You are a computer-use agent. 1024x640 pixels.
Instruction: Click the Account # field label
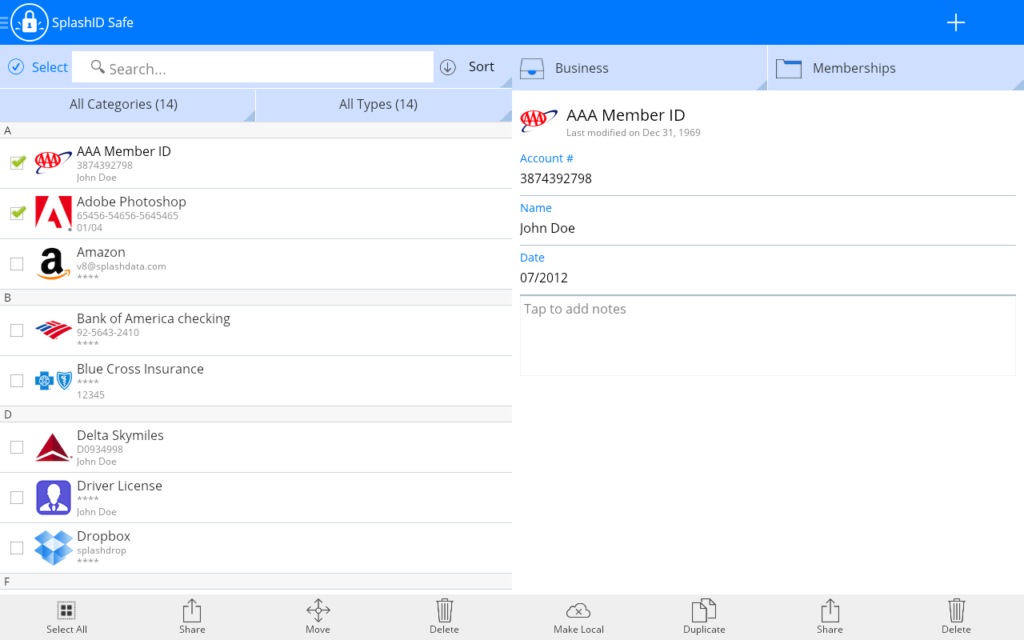pyautogui.click(x=547, y=159)
